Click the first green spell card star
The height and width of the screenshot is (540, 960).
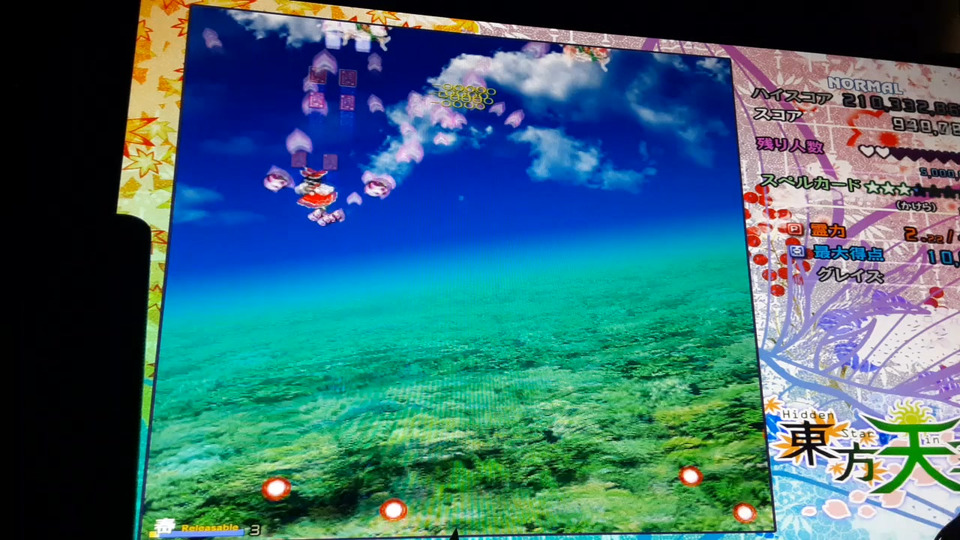[872, 187]
